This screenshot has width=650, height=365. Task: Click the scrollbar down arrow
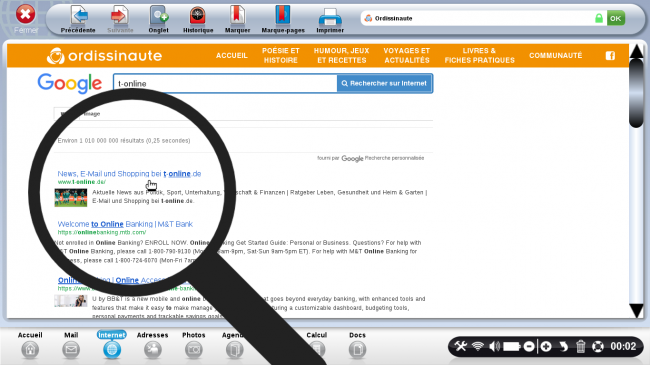636,310
